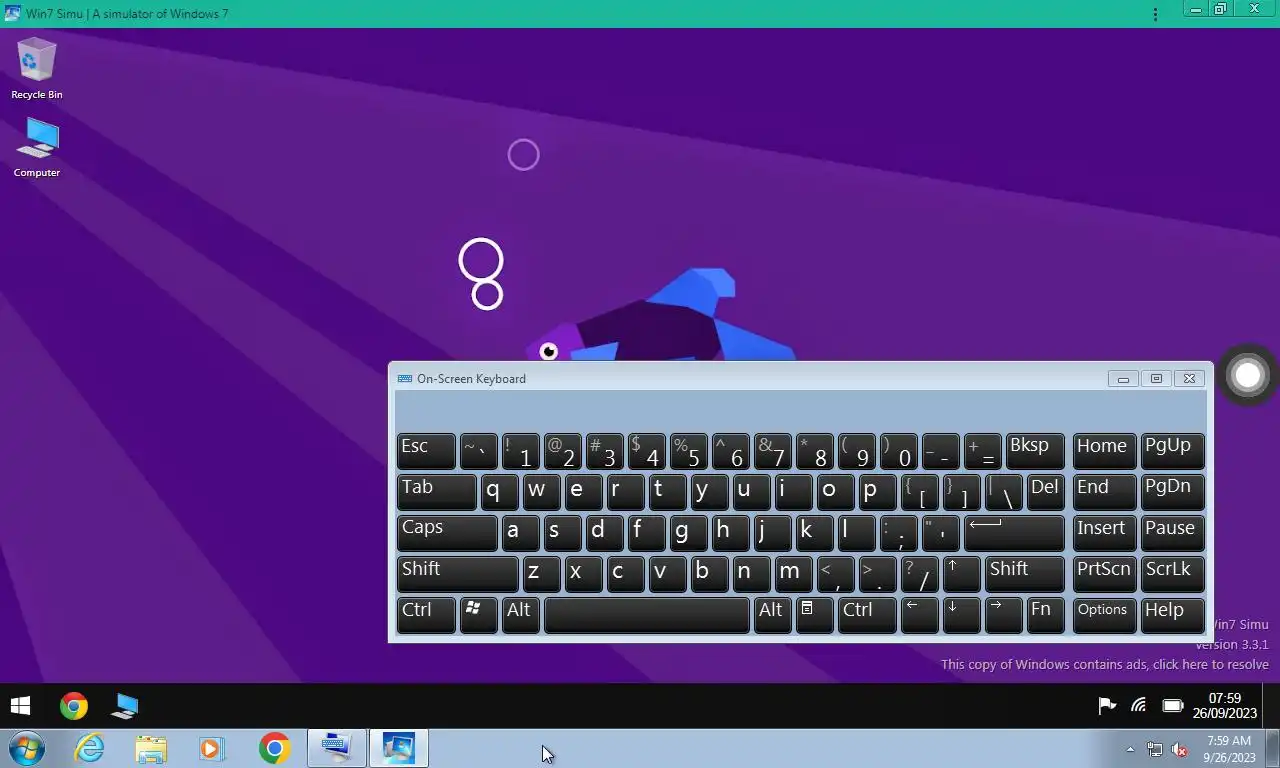Viewport: 1280px width, 768px height.
Task: Click the PrtScn key
Action: pyautogui.click(x=1104, y=574)
